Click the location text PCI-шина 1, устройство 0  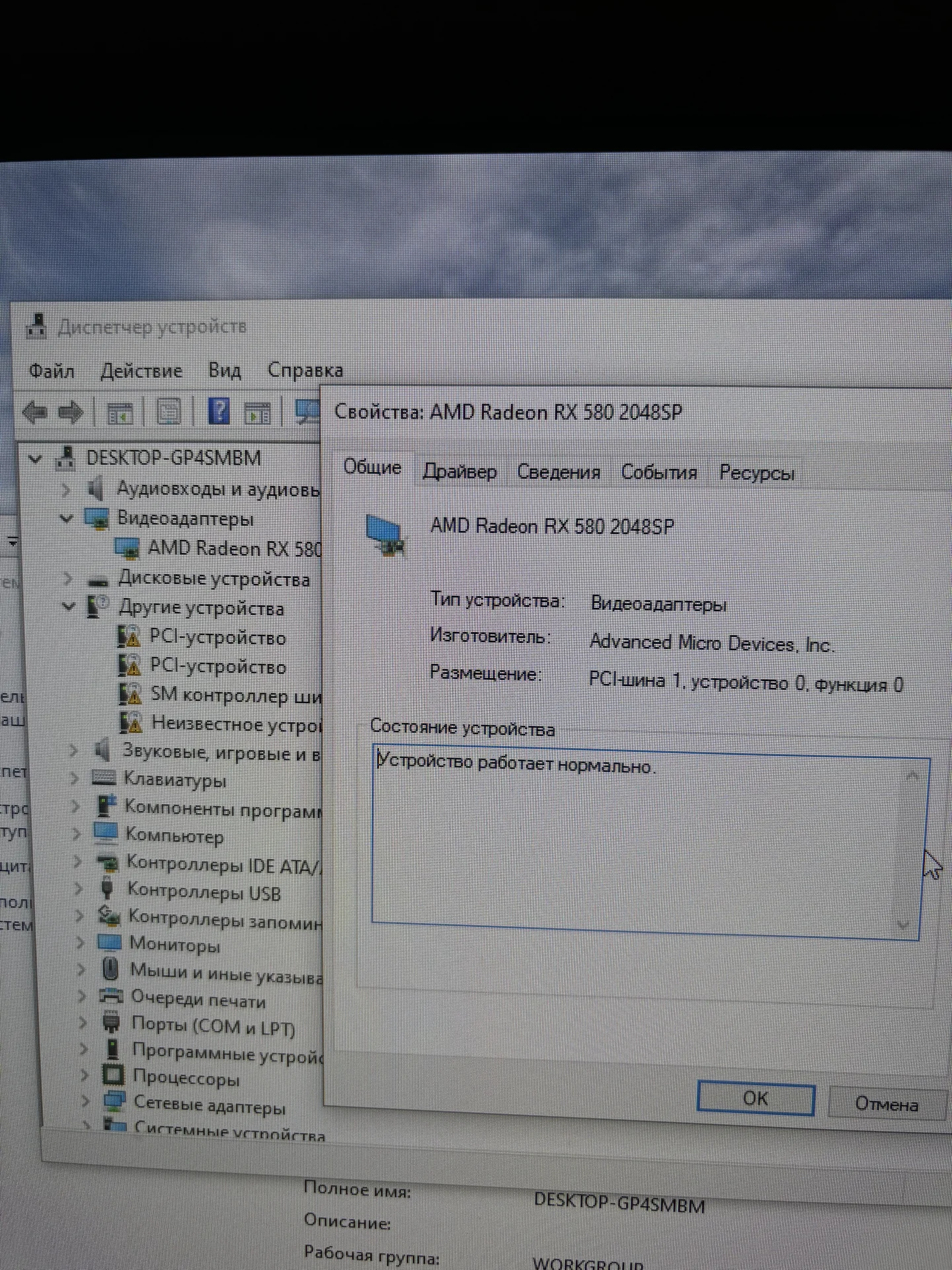point(697,682)
